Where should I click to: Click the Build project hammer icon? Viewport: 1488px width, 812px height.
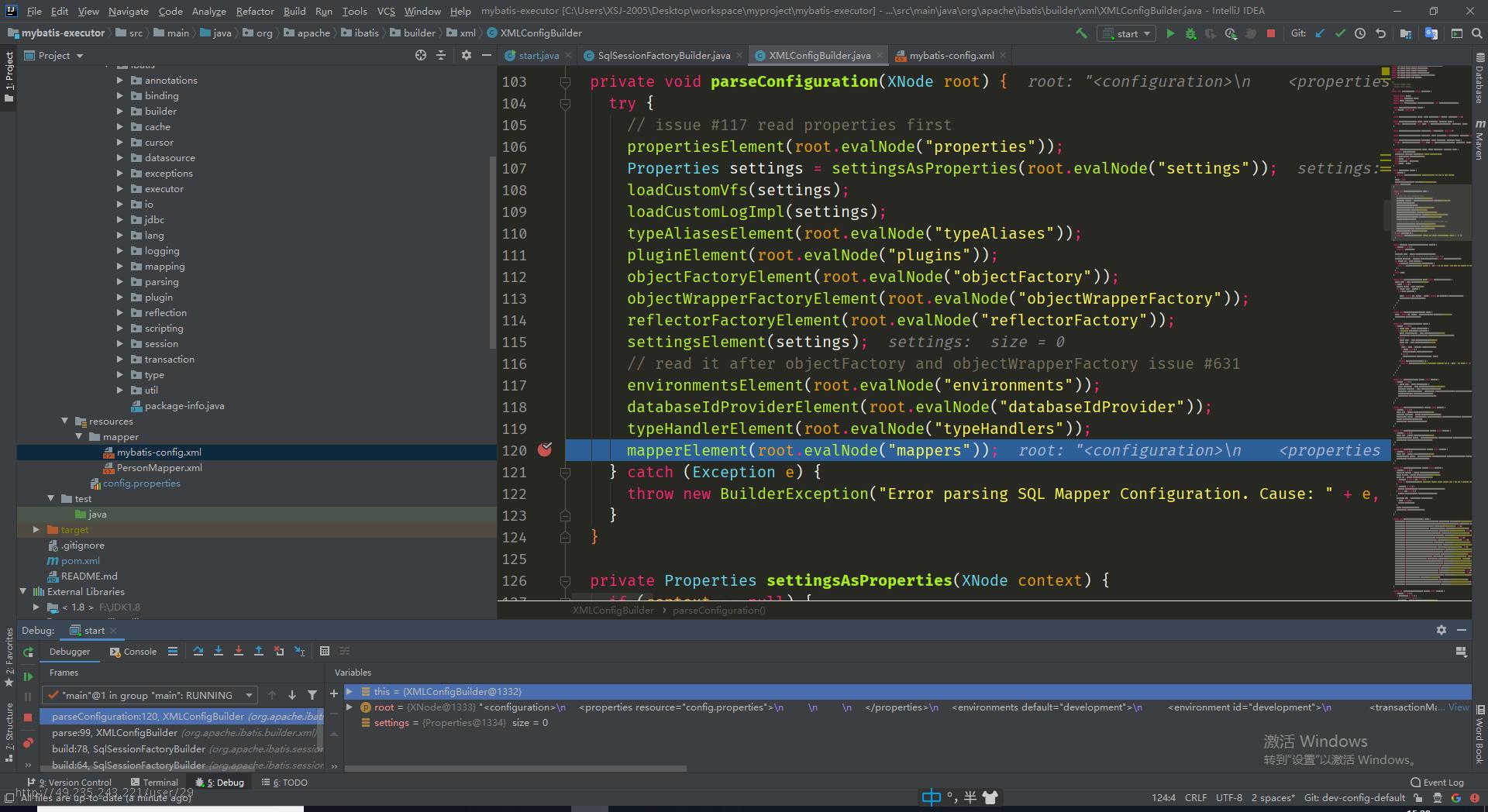click(x=1081, y=33)
